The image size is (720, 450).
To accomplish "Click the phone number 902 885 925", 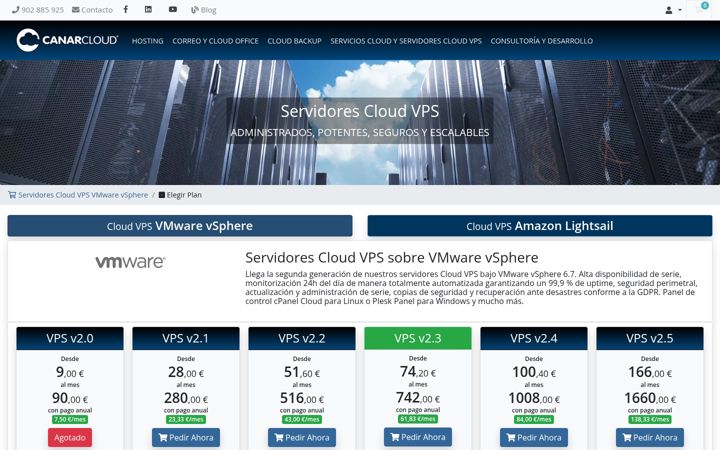I will (38, 10).
